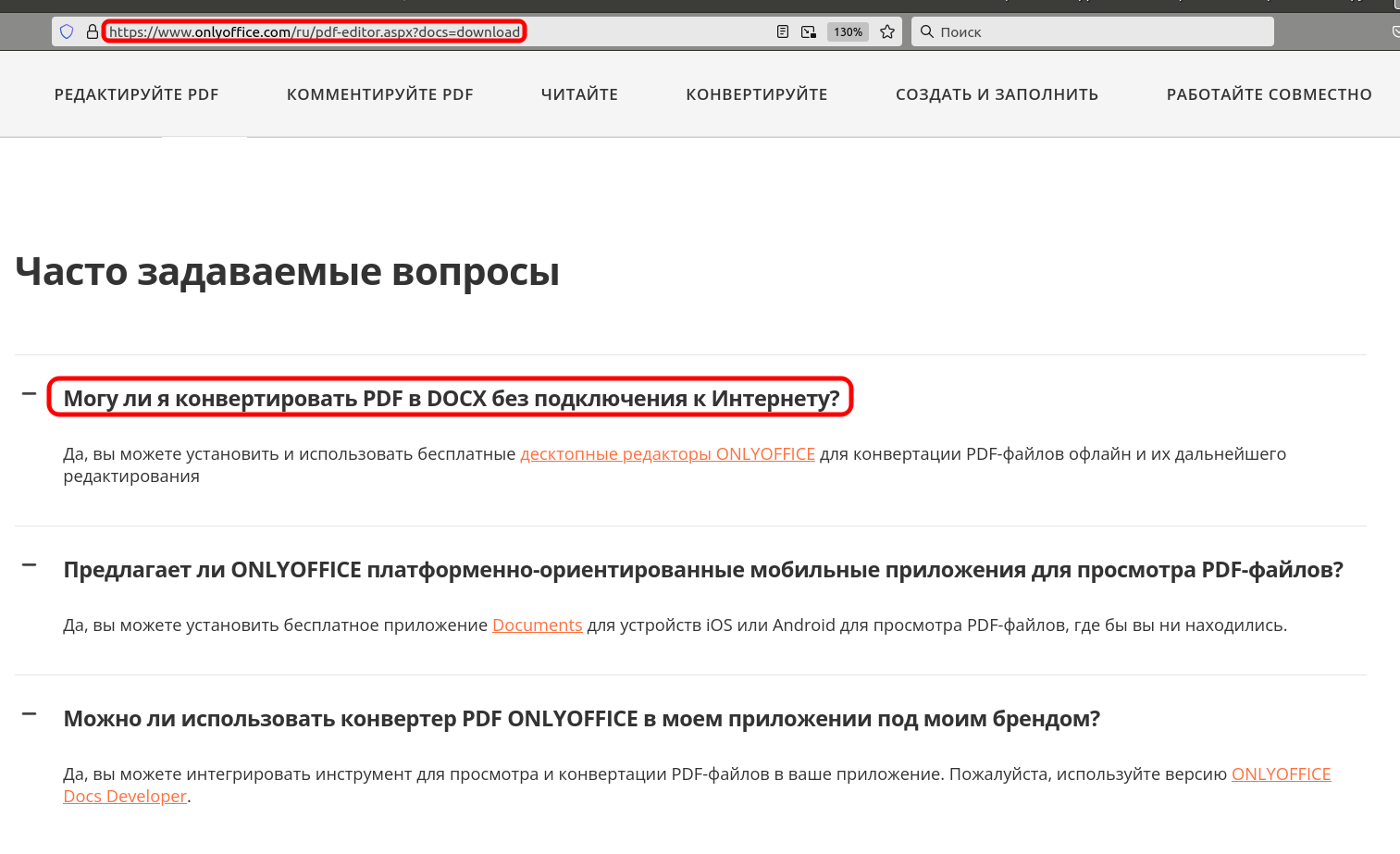Collapse the mobile apps question with minus icon
This screenshot has height=854, width=1400.
coord(30,565)
